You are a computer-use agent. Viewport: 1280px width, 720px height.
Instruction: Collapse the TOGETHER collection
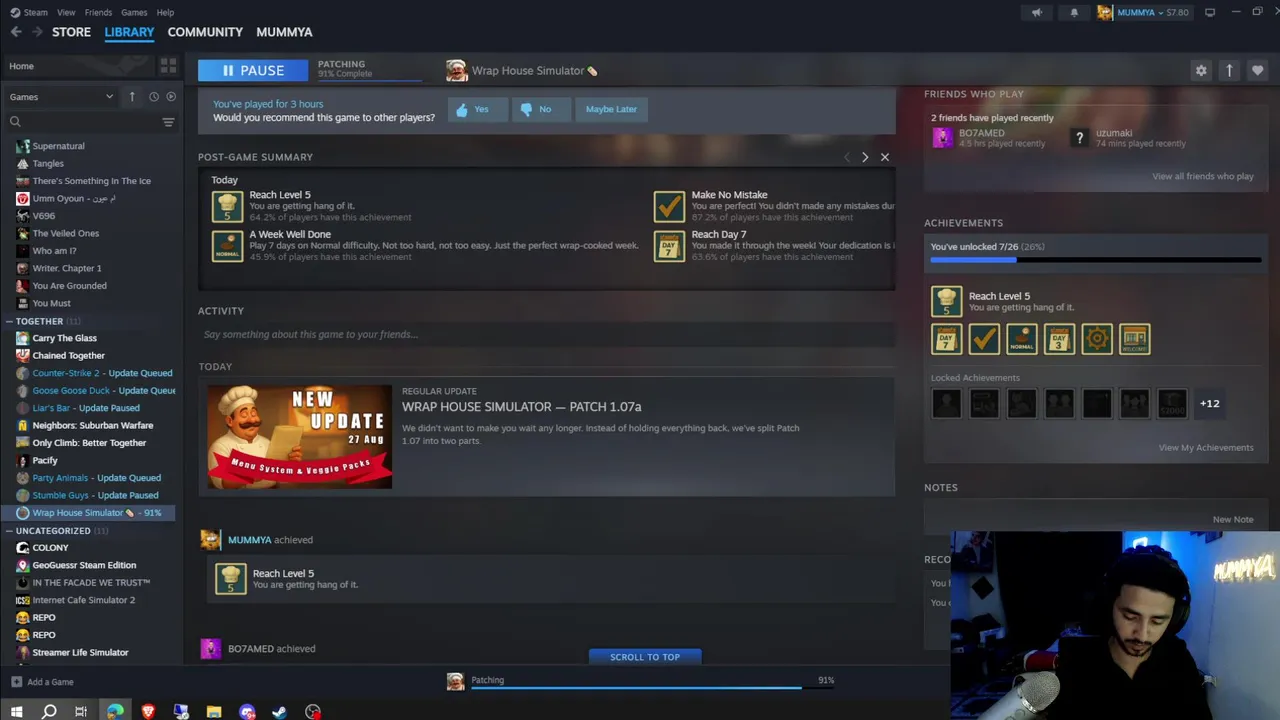[9, 321]
